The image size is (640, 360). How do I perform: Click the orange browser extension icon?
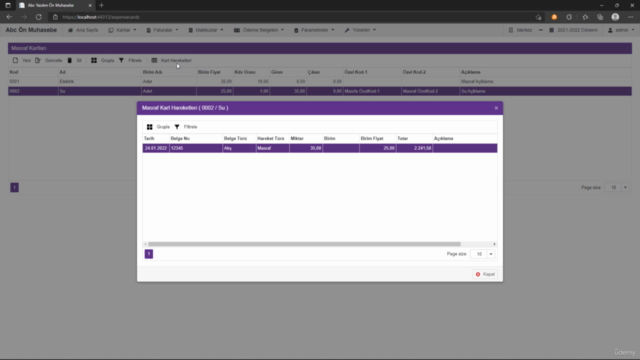554,17
